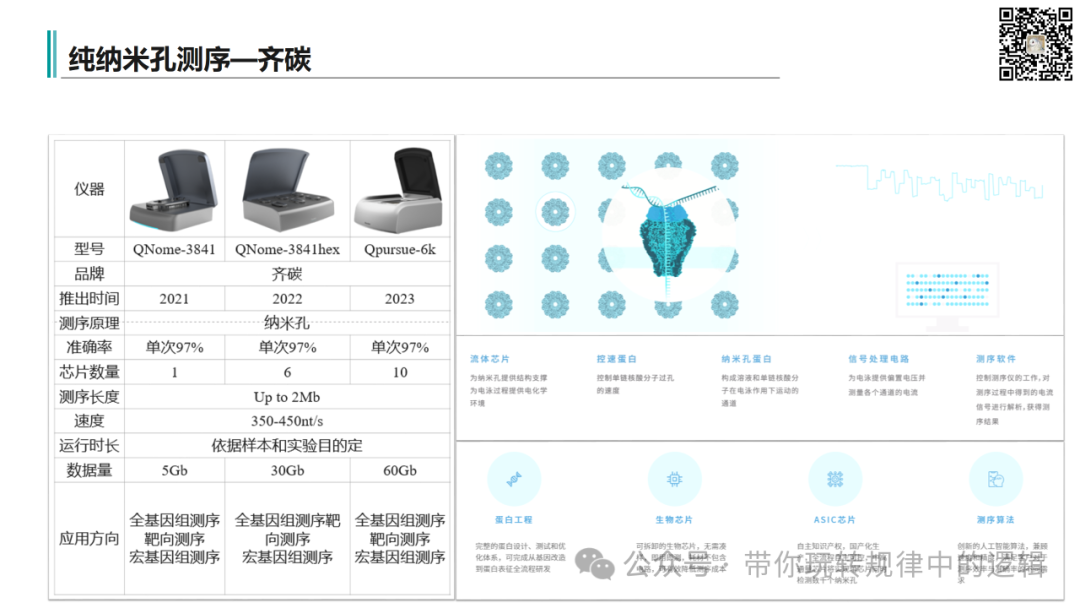The height and width of the screenshot is (608, 1080).
Task: Click the 流体芯片 heading
Action: point(490,359)
